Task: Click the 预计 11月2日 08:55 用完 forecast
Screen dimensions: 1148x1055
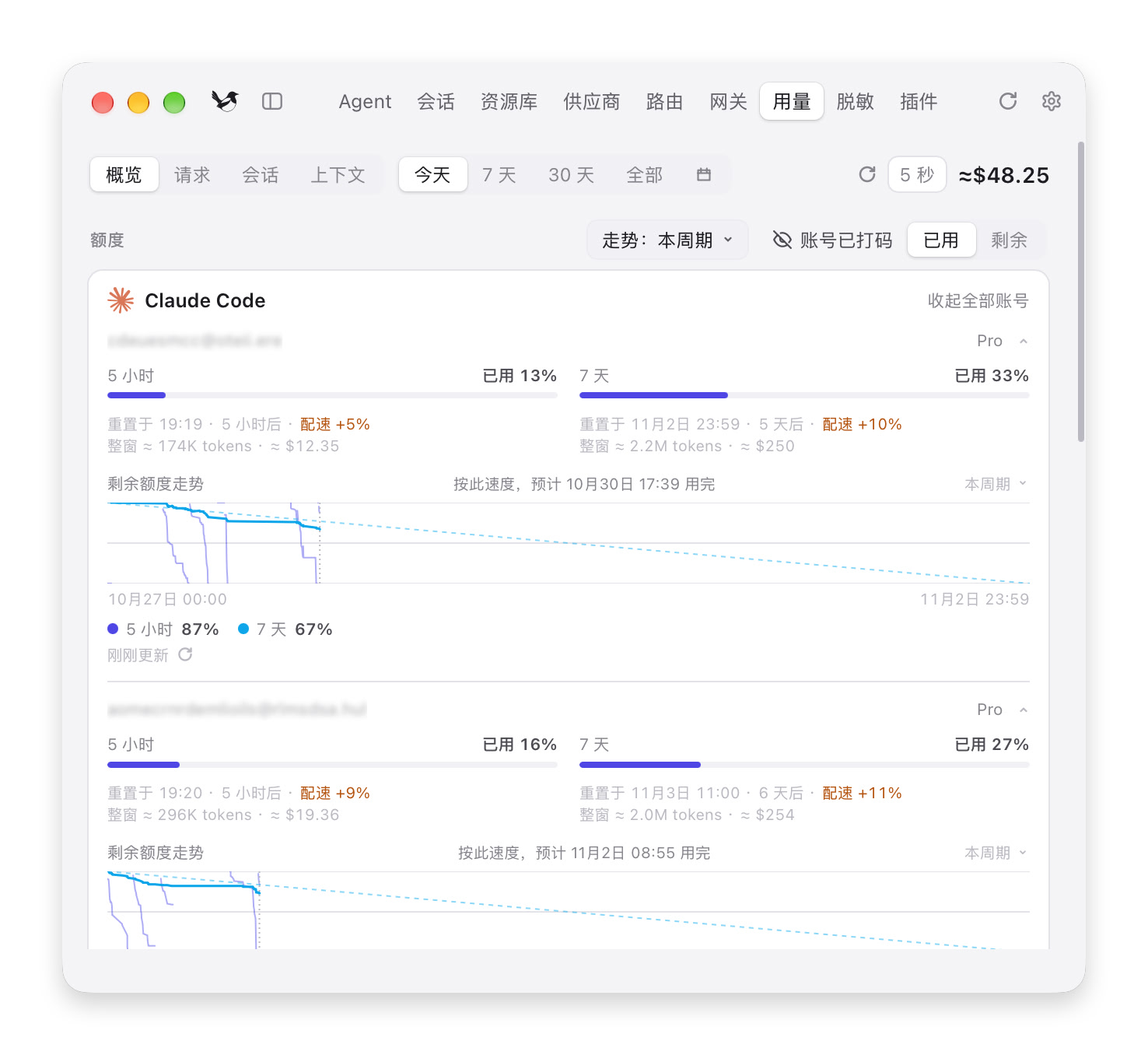Action: click(623, 853)
